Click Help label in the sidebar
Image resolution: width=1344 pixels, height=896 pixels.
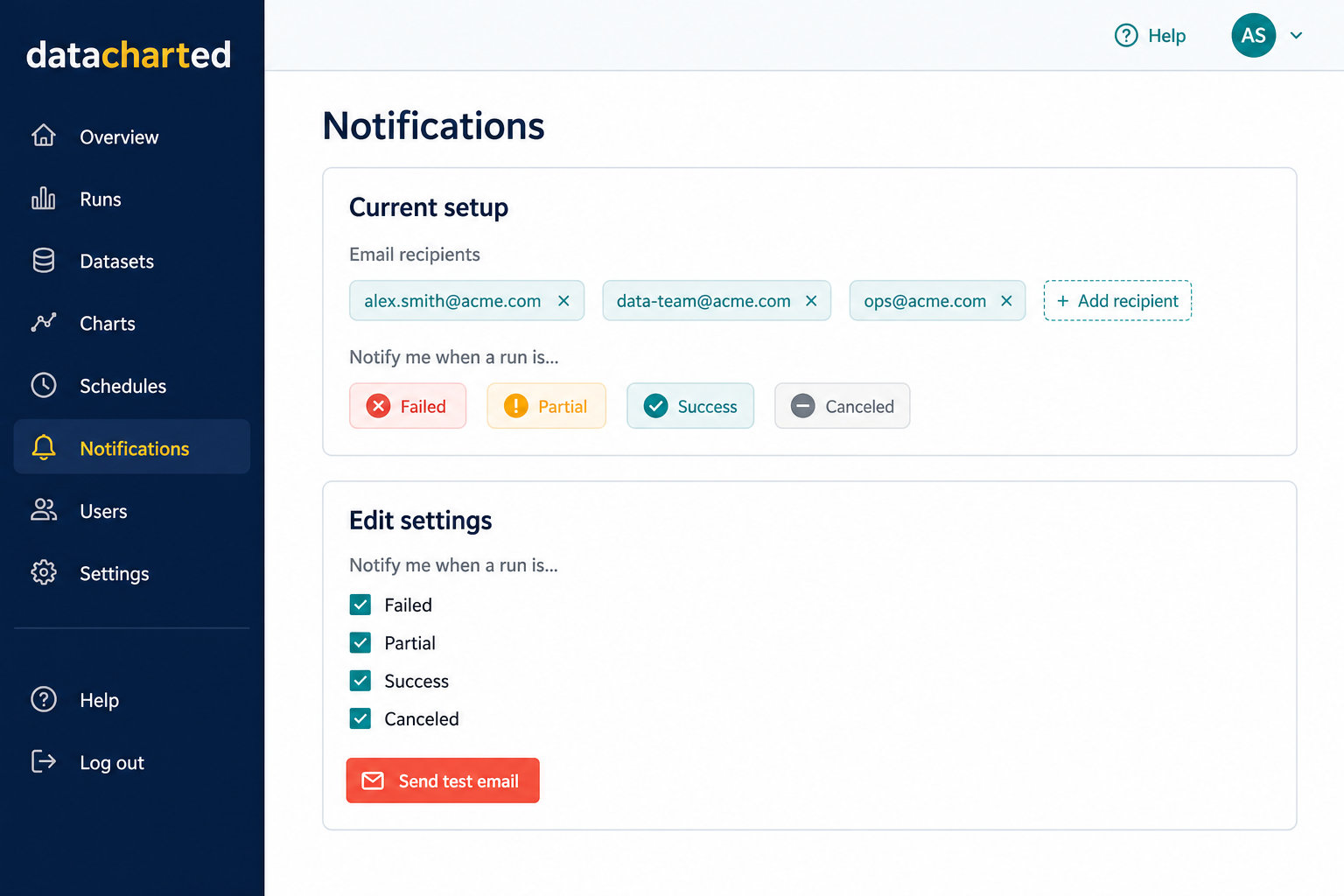[99, 700]
